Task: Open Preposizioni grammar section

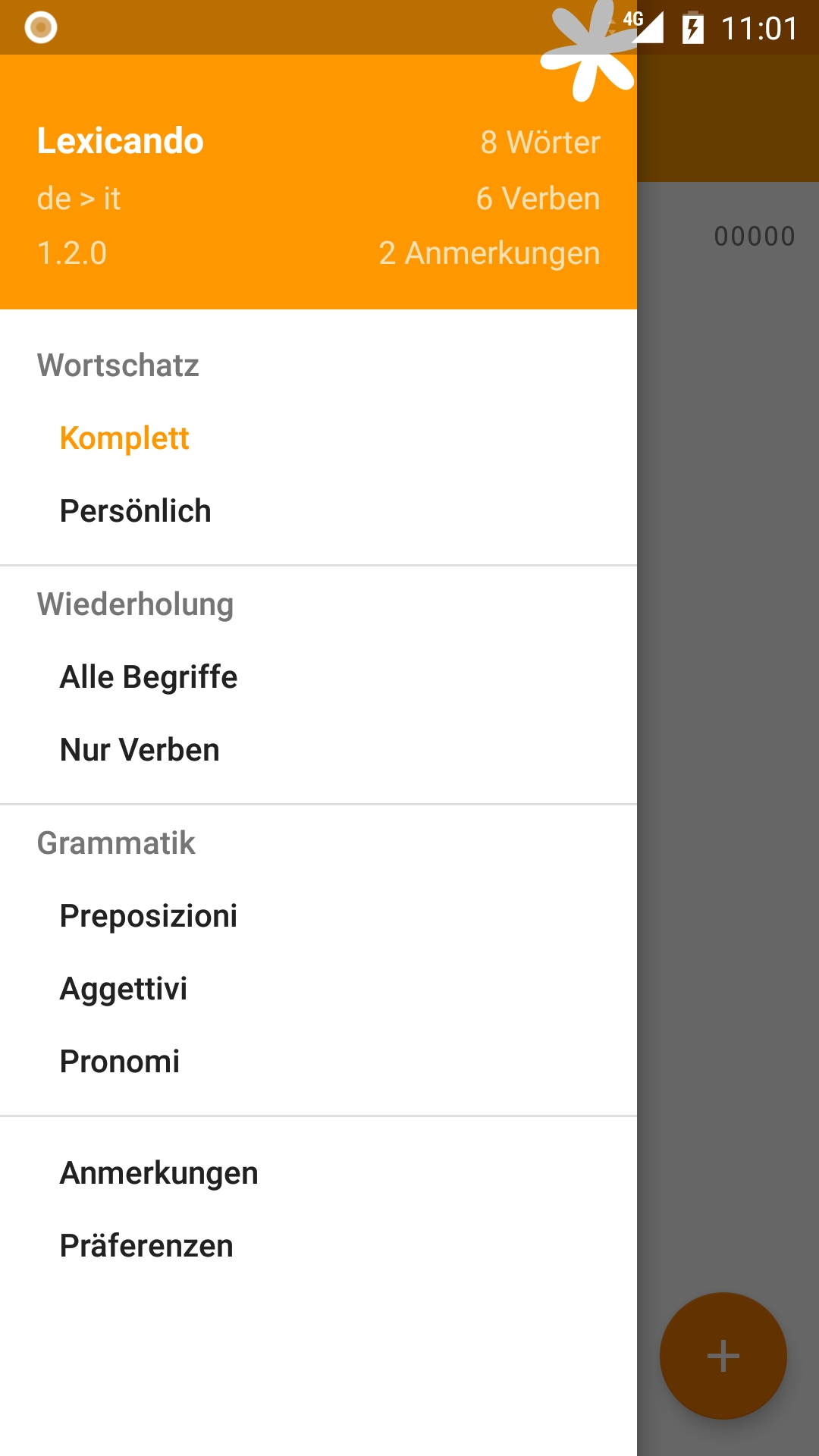Action: [149, 916]
